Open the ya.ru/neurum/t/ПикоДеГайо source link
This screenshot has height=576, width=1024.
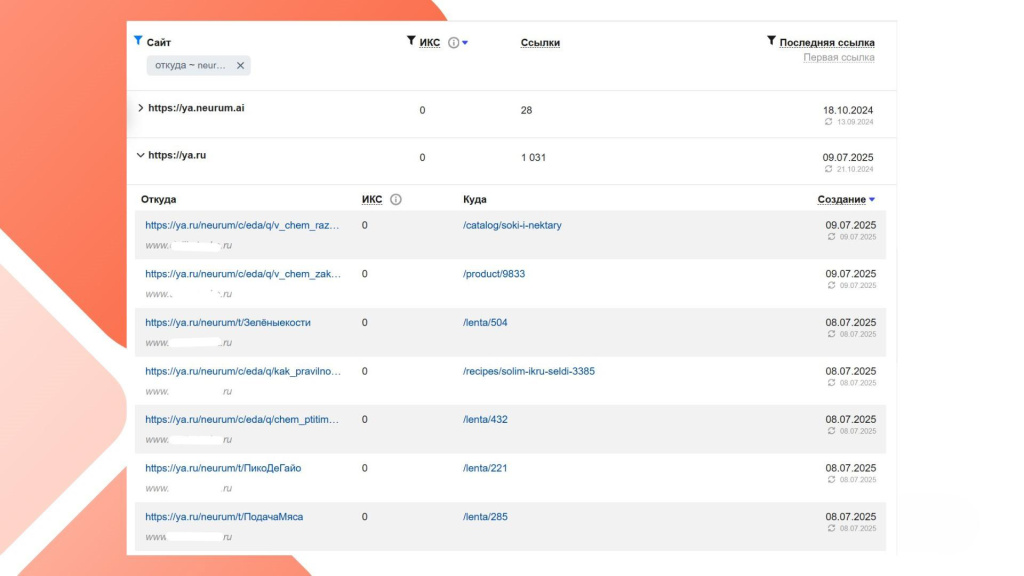coord(222,468)
